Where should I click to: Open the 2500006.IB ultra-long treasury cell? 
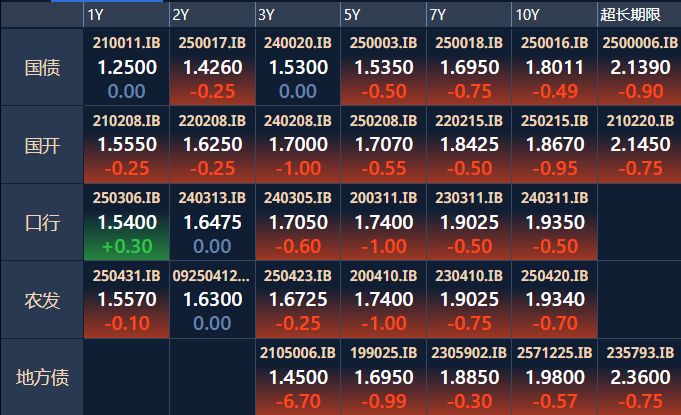pos(639,67)
